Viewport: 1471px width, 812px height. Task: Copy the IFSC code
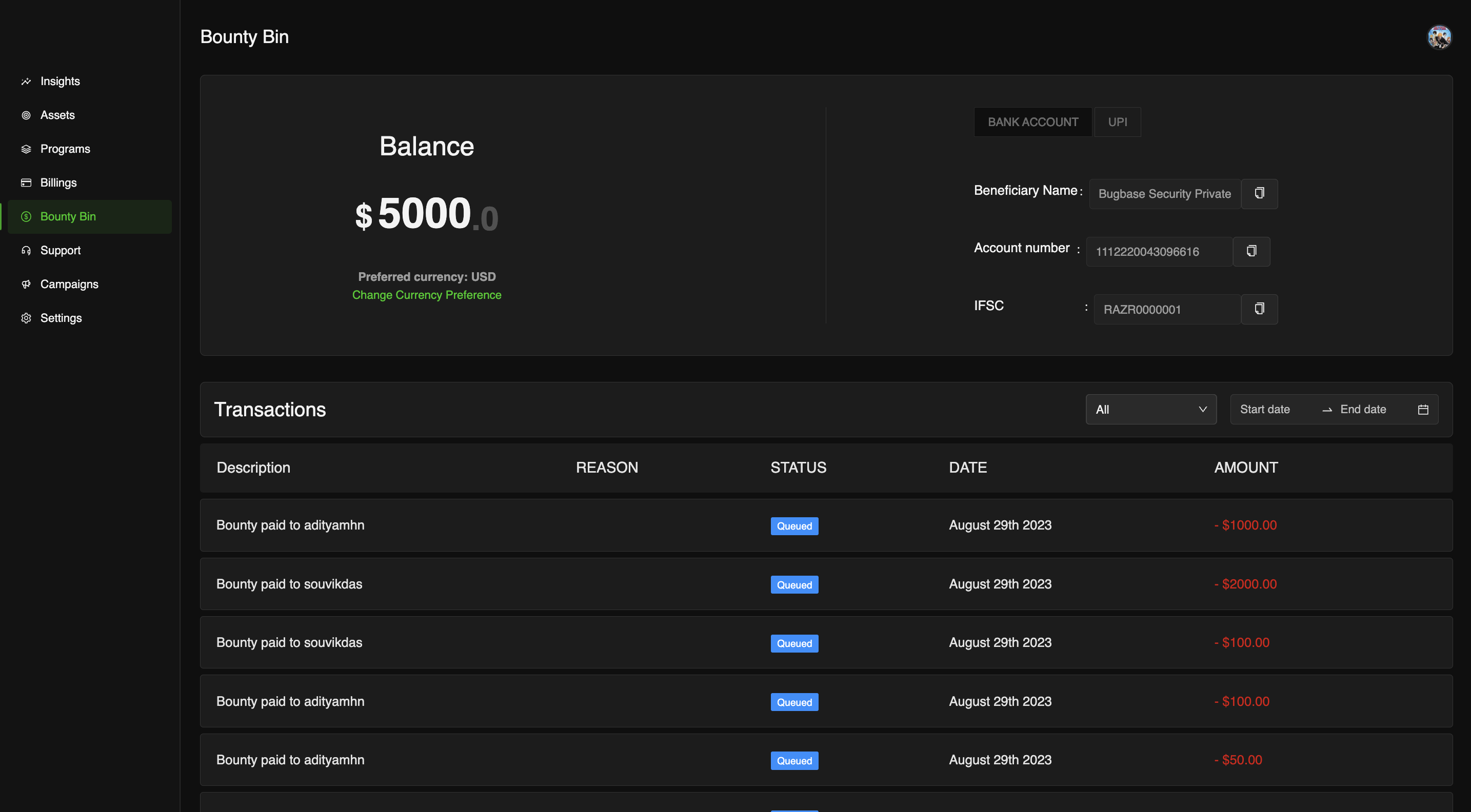tap(1259, 309)
